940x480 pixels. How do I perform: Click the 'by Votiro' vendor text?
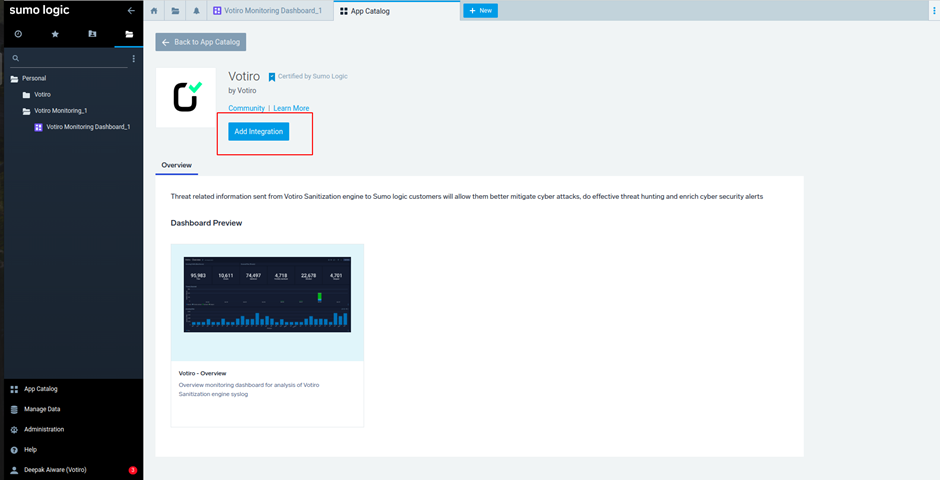(242, 90)
